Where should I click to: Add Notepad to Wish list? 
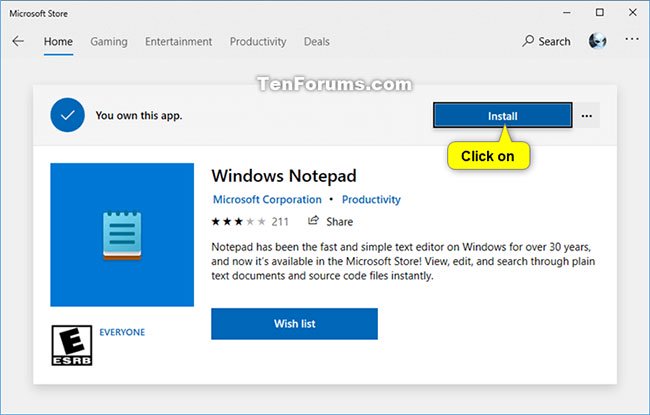point(294,324)
